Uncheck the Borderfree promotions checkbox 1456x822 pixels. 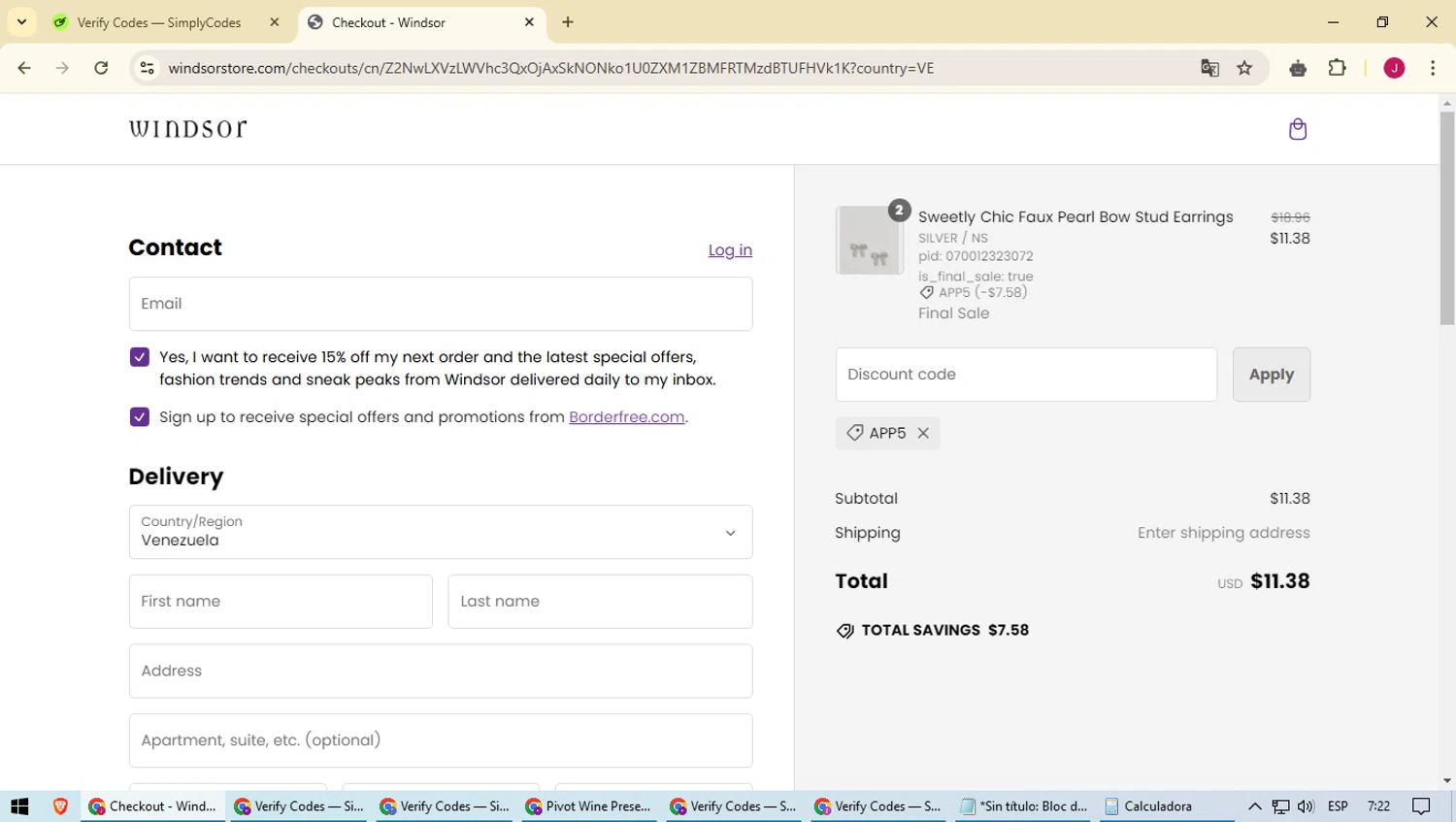point(140,417)
